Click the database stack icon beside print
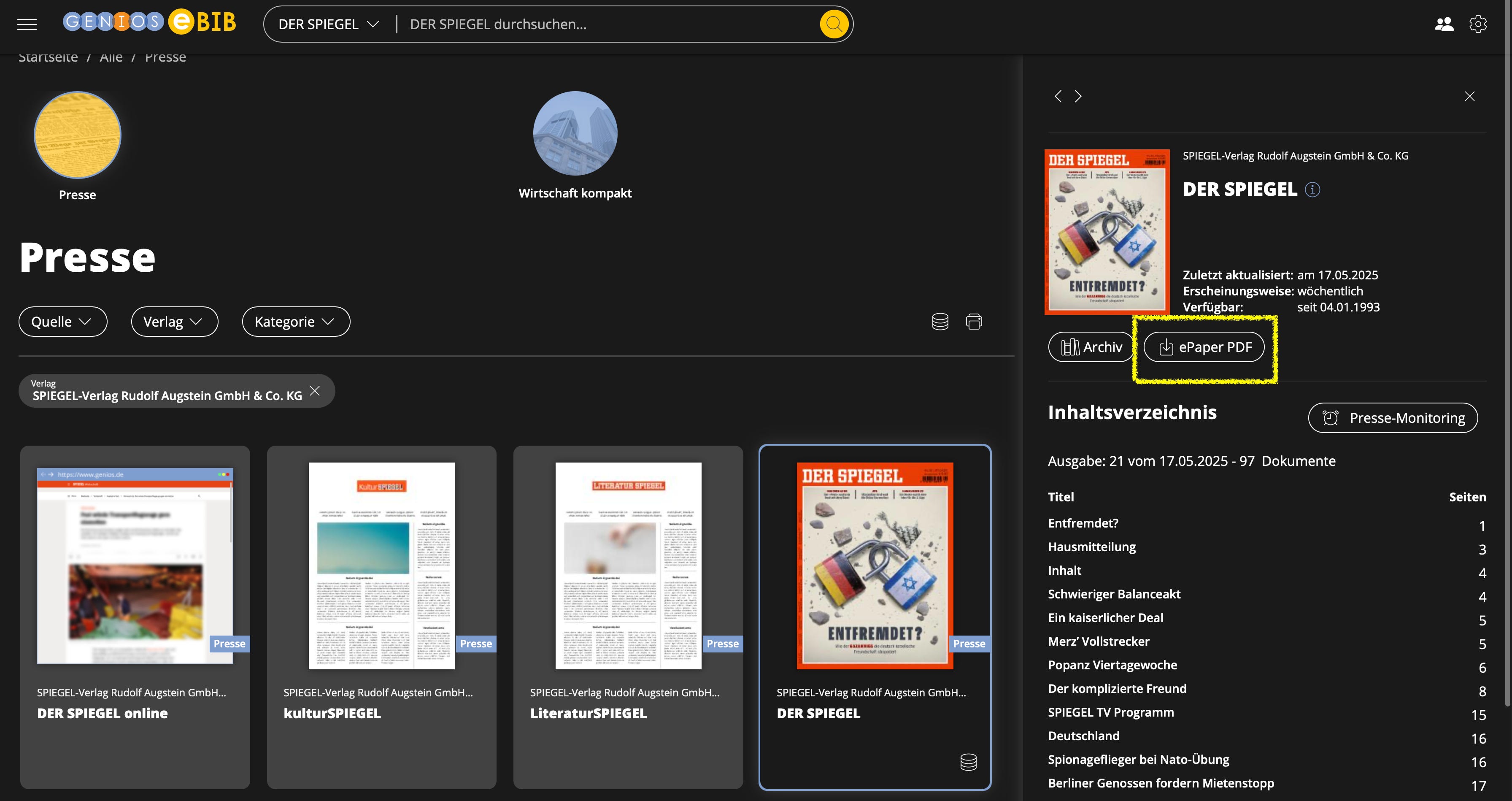 (940, 321)
